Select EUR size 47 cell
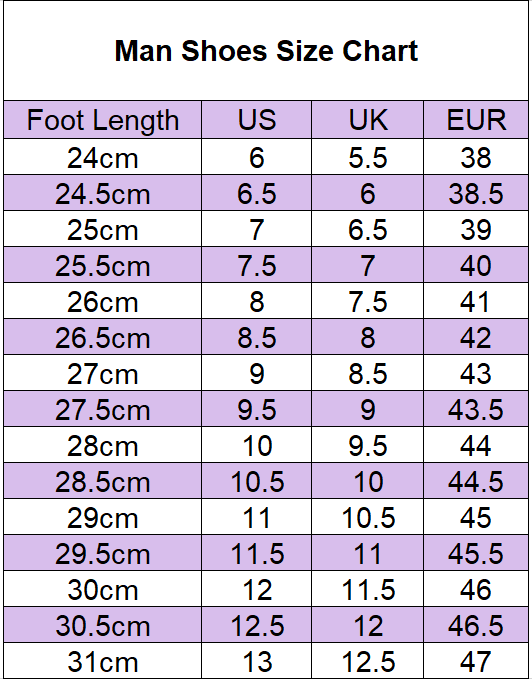532x682 pixels. 476,662
